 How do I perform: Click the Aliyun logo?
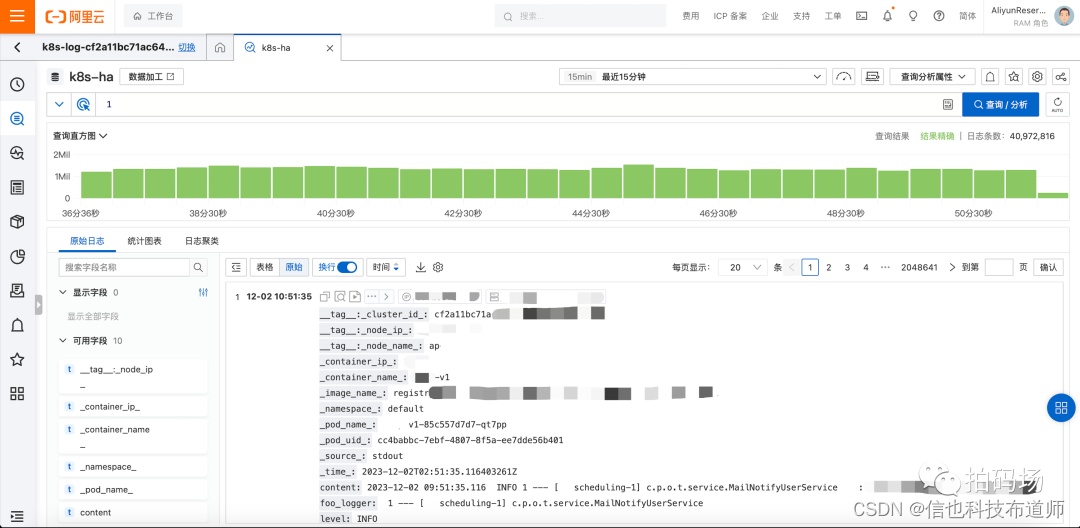76,16
